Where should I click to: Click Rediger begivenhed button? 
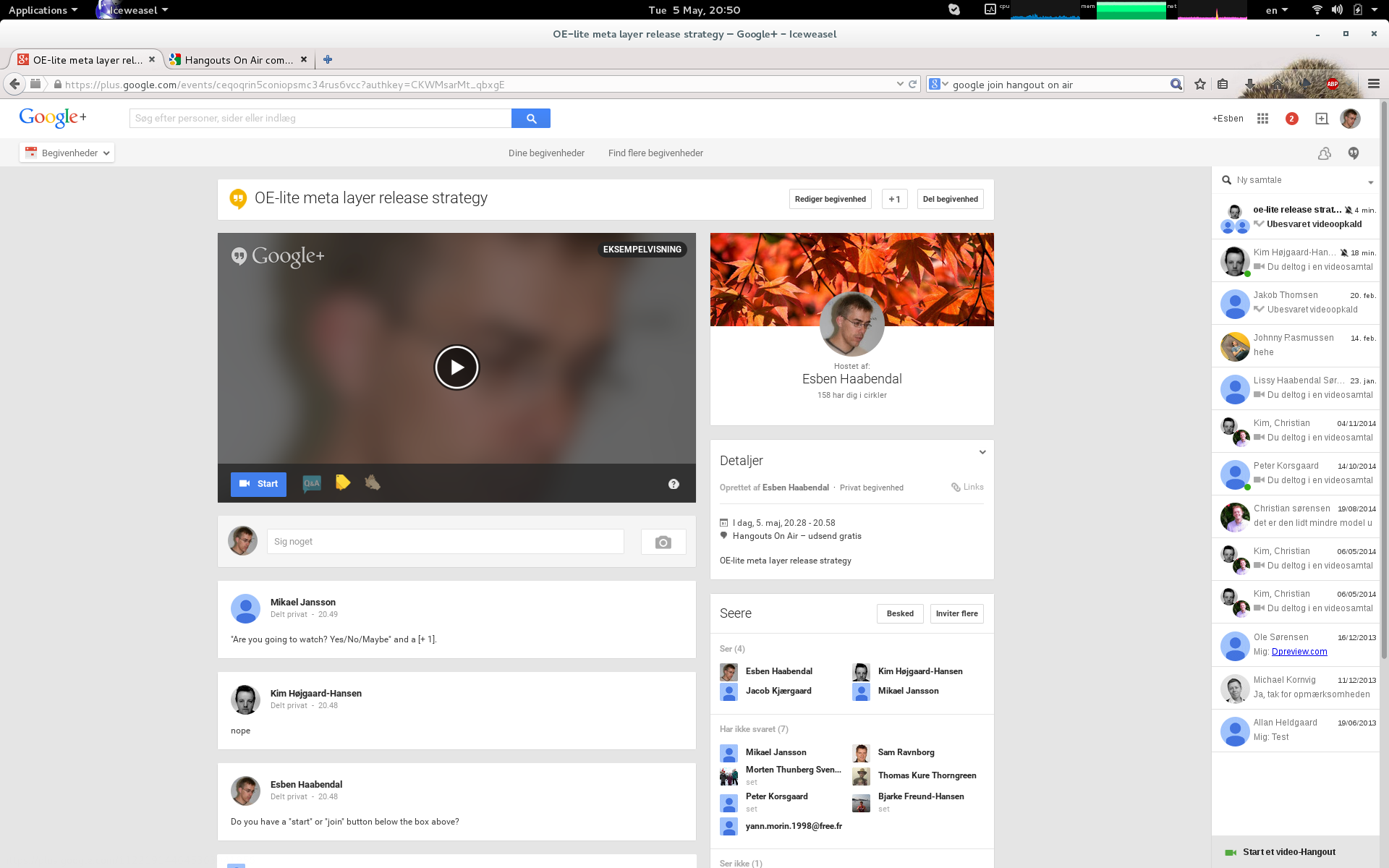pyautogui.click(x=830, y=199)
